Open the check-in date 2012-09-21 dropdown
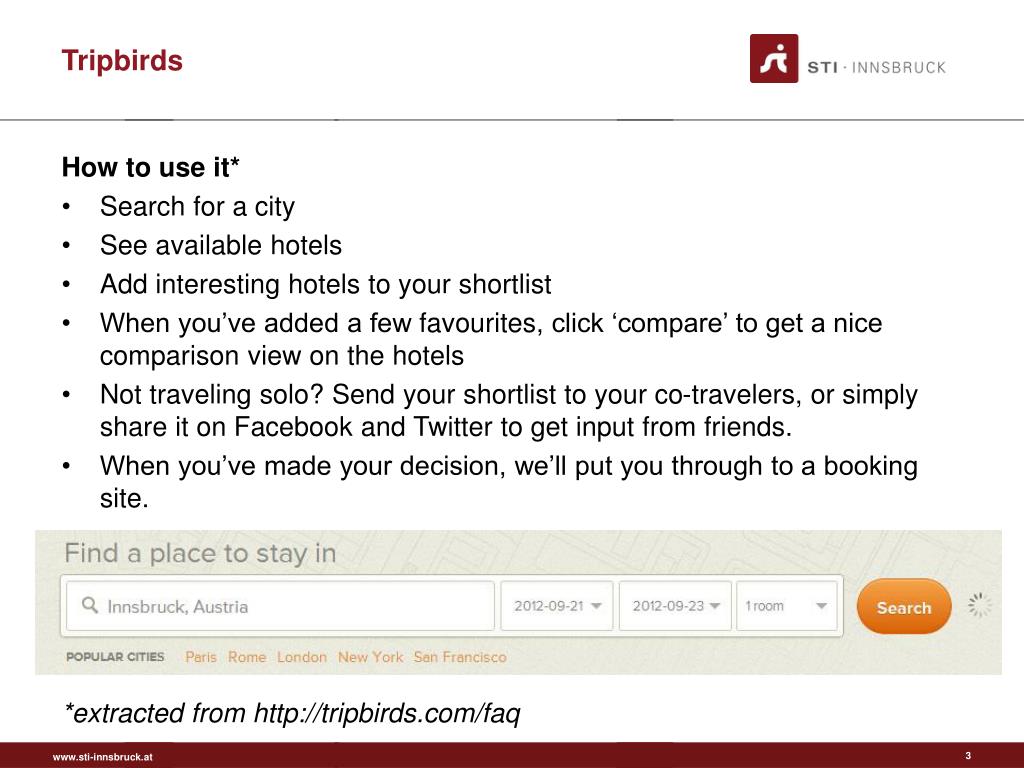 click(557, 606)
